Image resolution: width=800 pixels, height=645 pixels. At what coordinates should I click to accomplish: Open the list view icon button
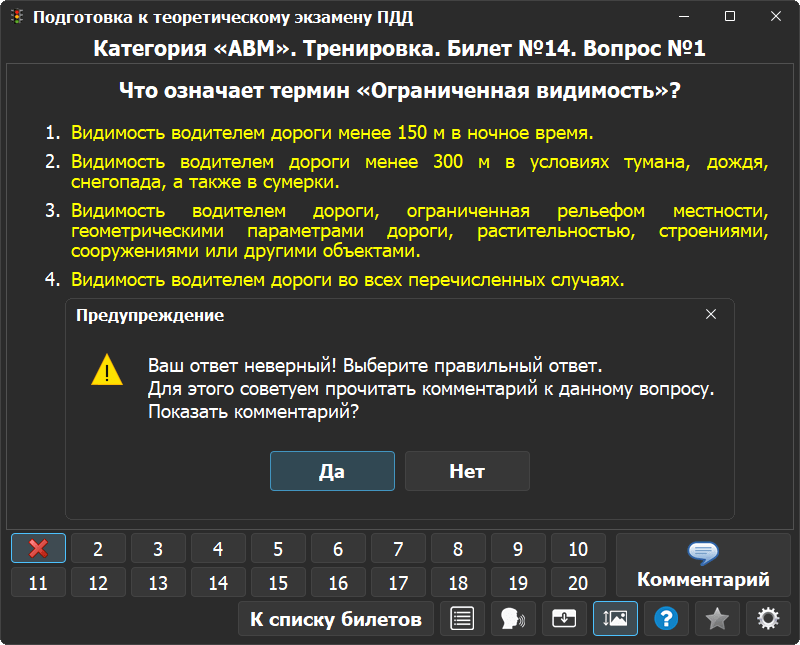tap(462, 618)
